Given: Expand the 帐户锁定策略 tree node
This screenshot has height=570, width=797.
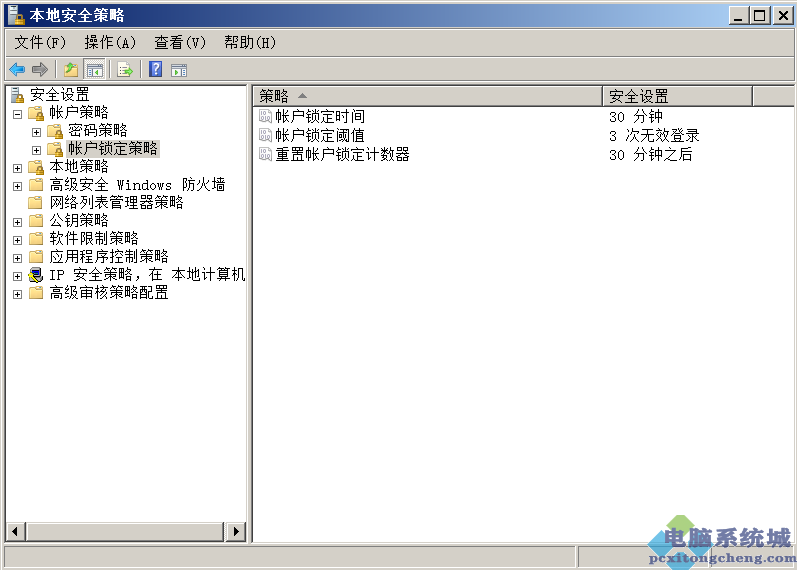Looking at the screenshot, I should (x=36, y=151).
